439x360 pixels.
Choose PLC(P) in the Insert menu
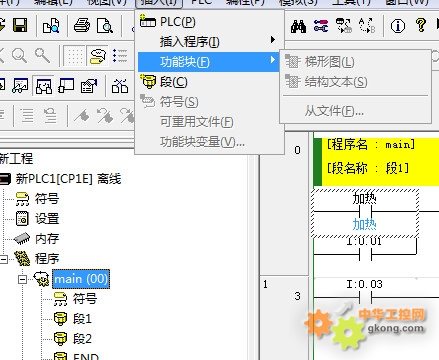tap(209, 22)
